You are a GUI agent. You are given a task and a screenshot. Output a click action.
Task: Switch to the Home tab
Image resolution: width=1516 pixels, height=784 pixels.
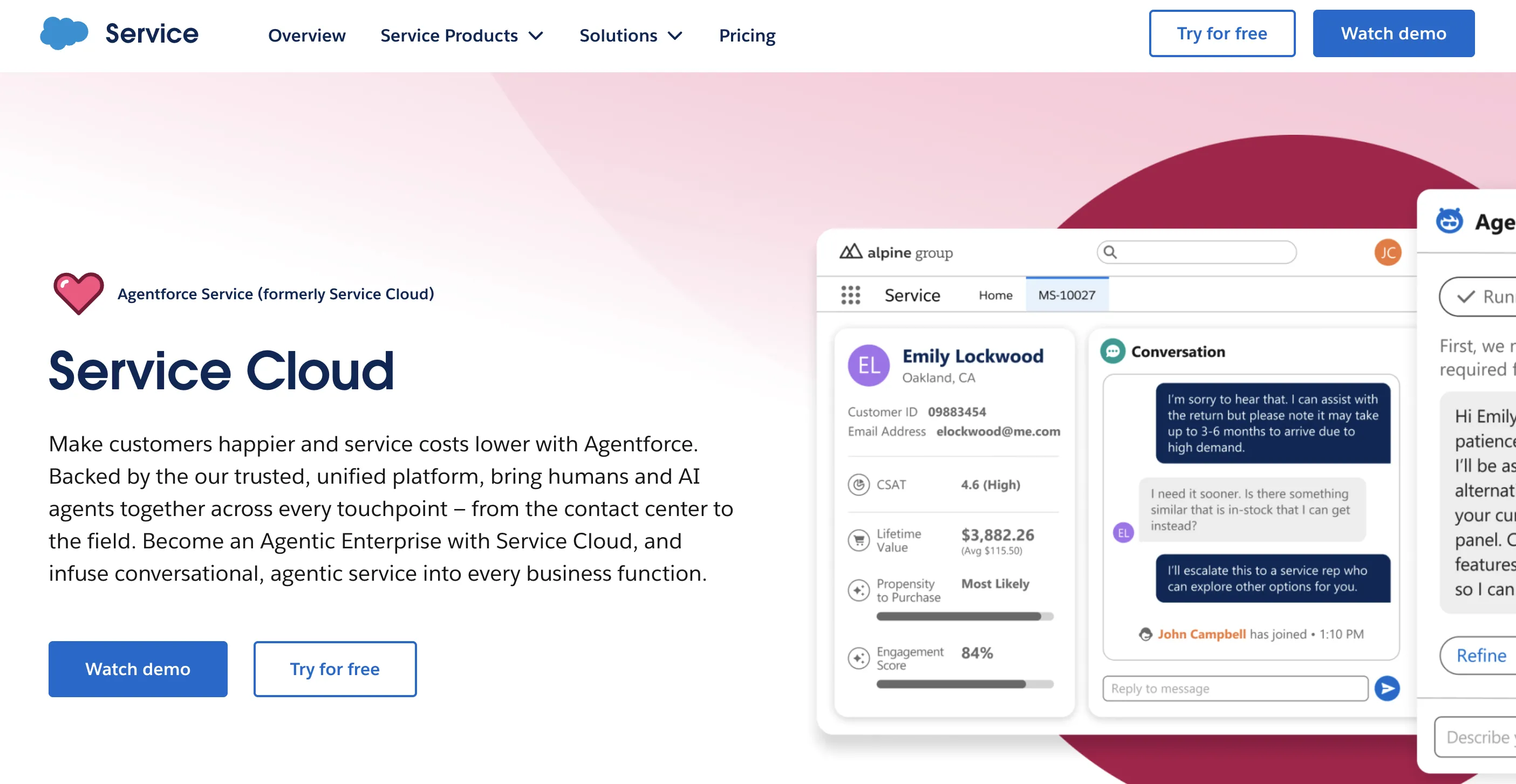(x=995, y=294)
